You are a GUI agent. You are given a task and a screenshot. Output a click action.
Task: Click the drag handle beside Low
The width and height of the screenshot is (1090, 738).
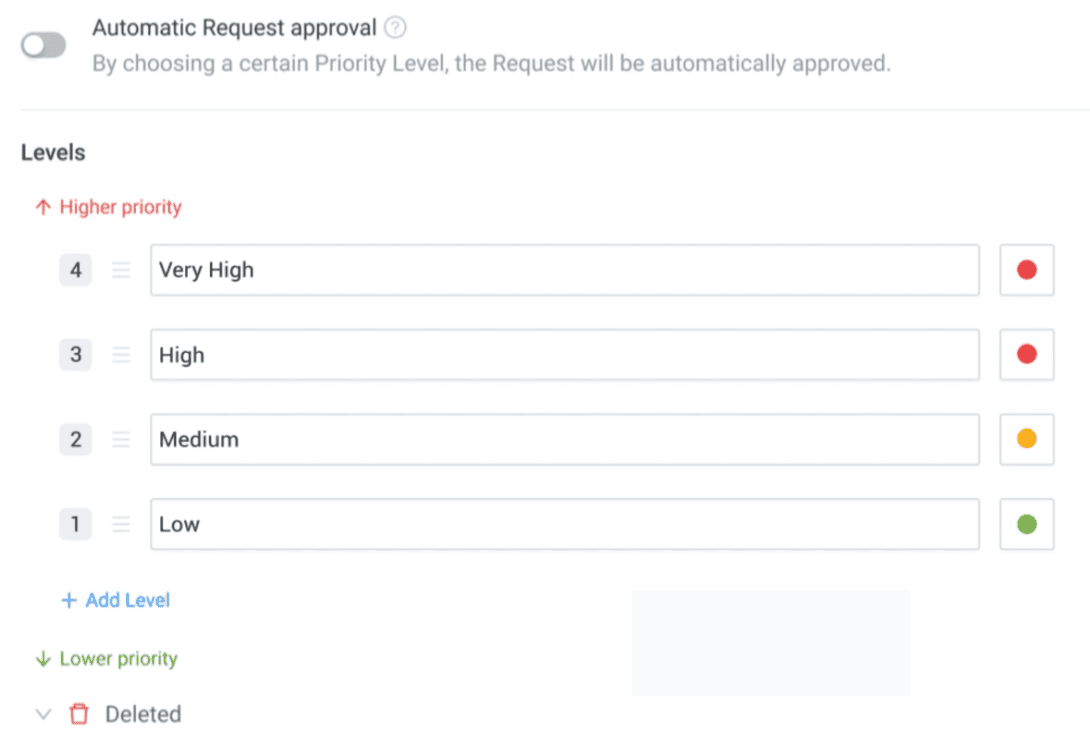pos(121,523)
